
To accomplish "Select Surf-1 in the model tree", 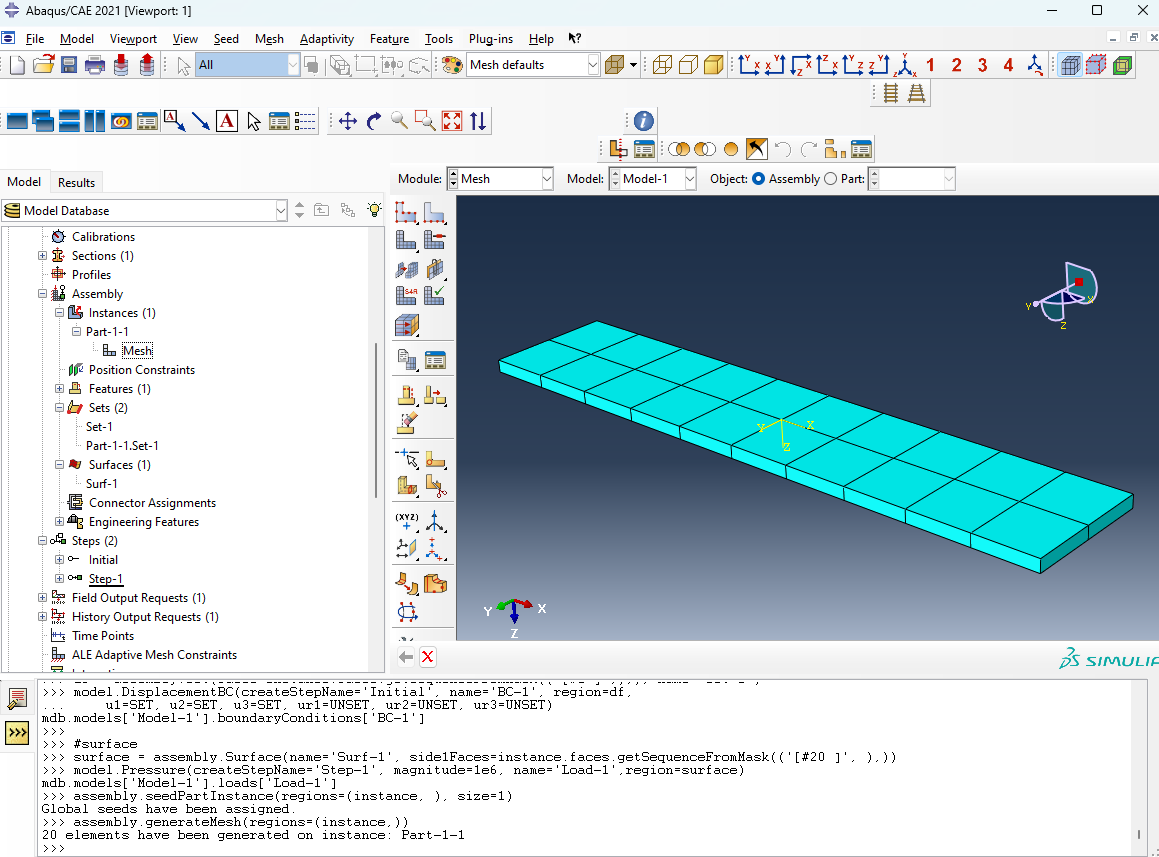I will 102,484.
